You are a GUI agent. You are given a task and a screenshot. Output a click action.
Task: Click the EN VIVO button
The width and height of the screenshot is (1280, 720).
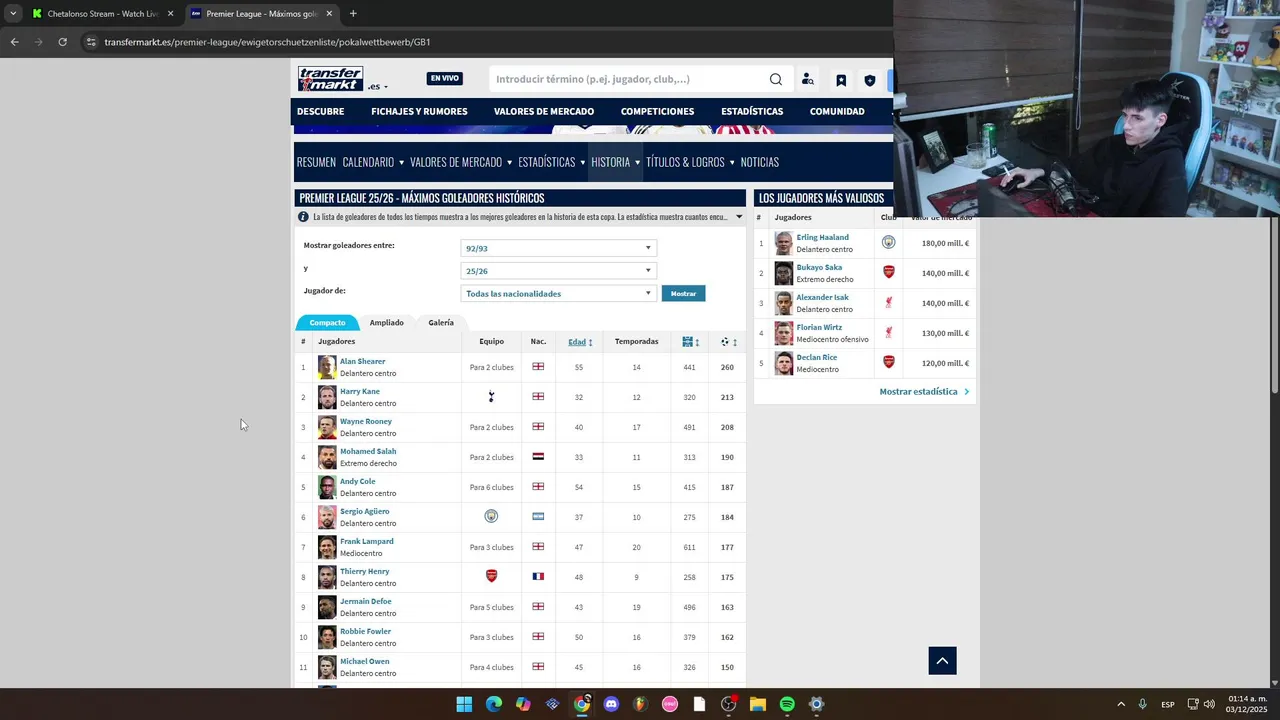pos(445,78)
